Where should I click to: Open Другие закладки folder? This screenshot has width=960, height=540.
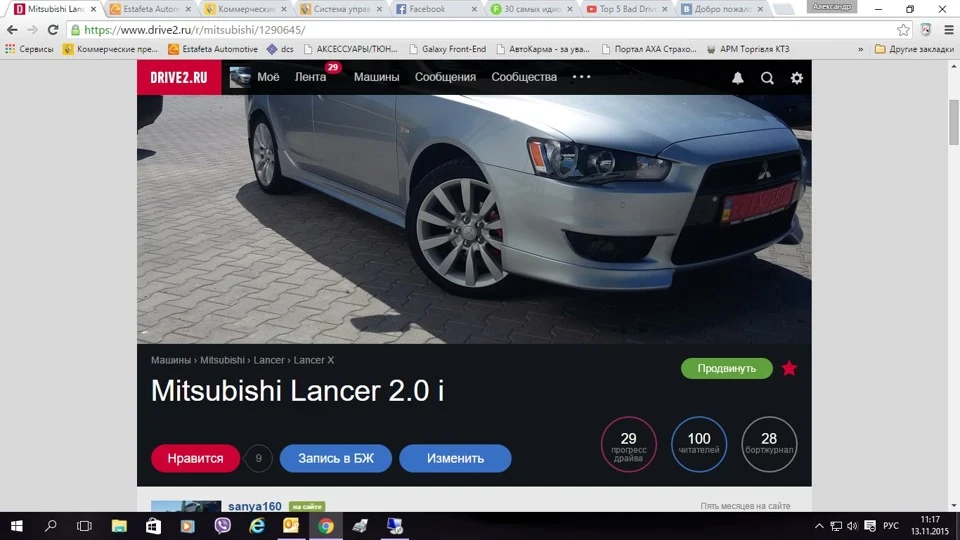[914, 49]
